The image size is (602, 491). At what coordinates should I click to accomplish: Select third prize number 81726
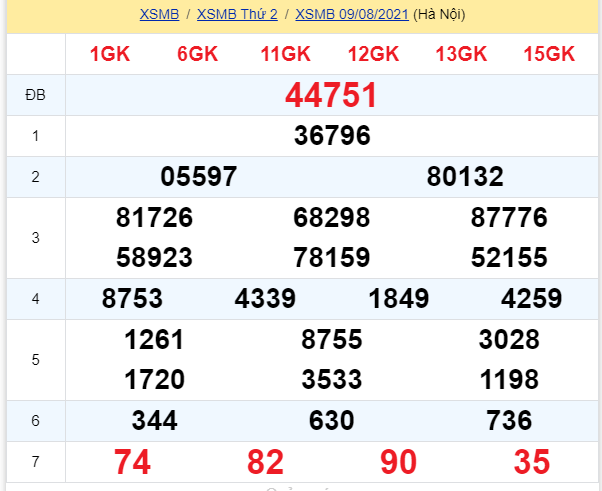154,218
